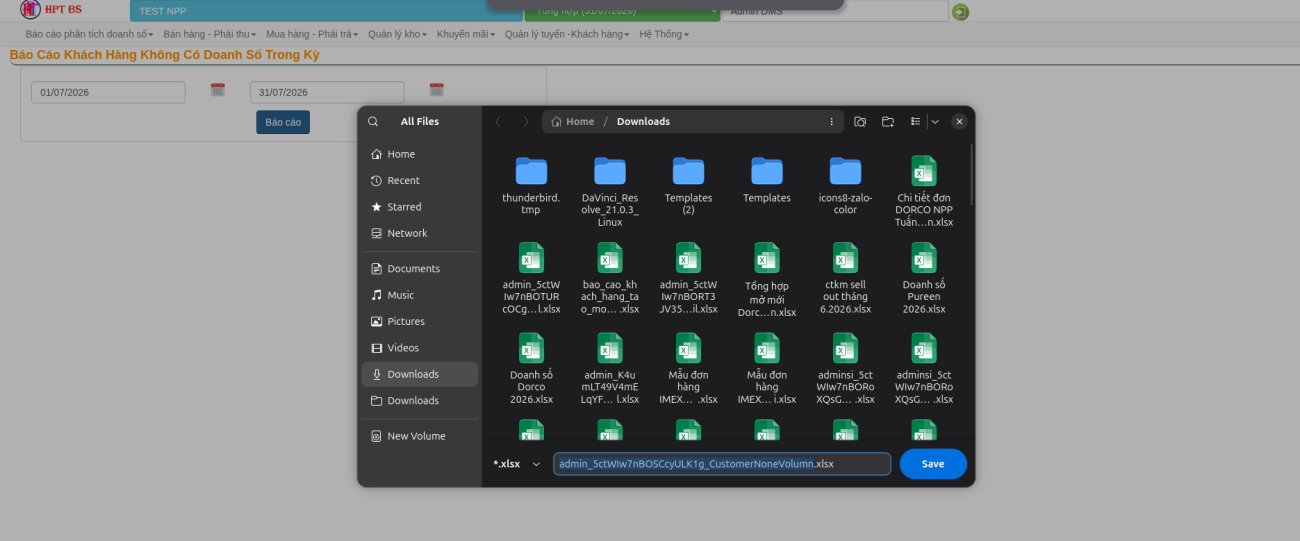This screenshot has width=1300, height=541.
Task: Open Pictures in the sidebar
Action: pyautogui.click(x=419, y=321)
